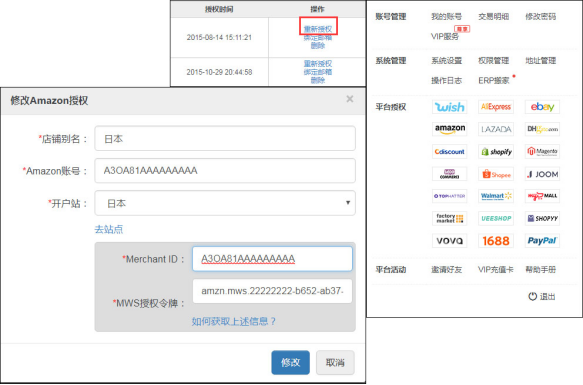Follow the 去站点 link
The height and width of the screenshot is (385, 583).
pos(109,229)
